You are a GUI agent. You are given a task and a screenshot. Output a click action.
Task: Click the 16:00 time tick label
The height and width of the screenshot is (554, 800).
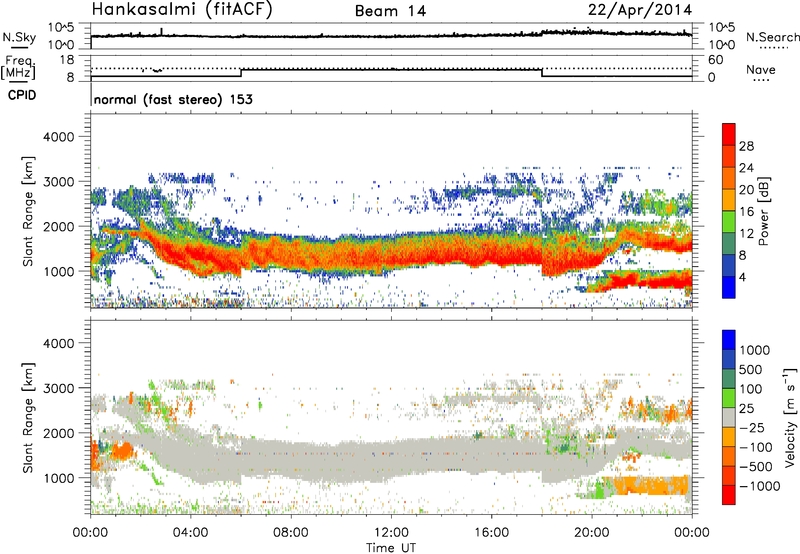pos(491,533)
